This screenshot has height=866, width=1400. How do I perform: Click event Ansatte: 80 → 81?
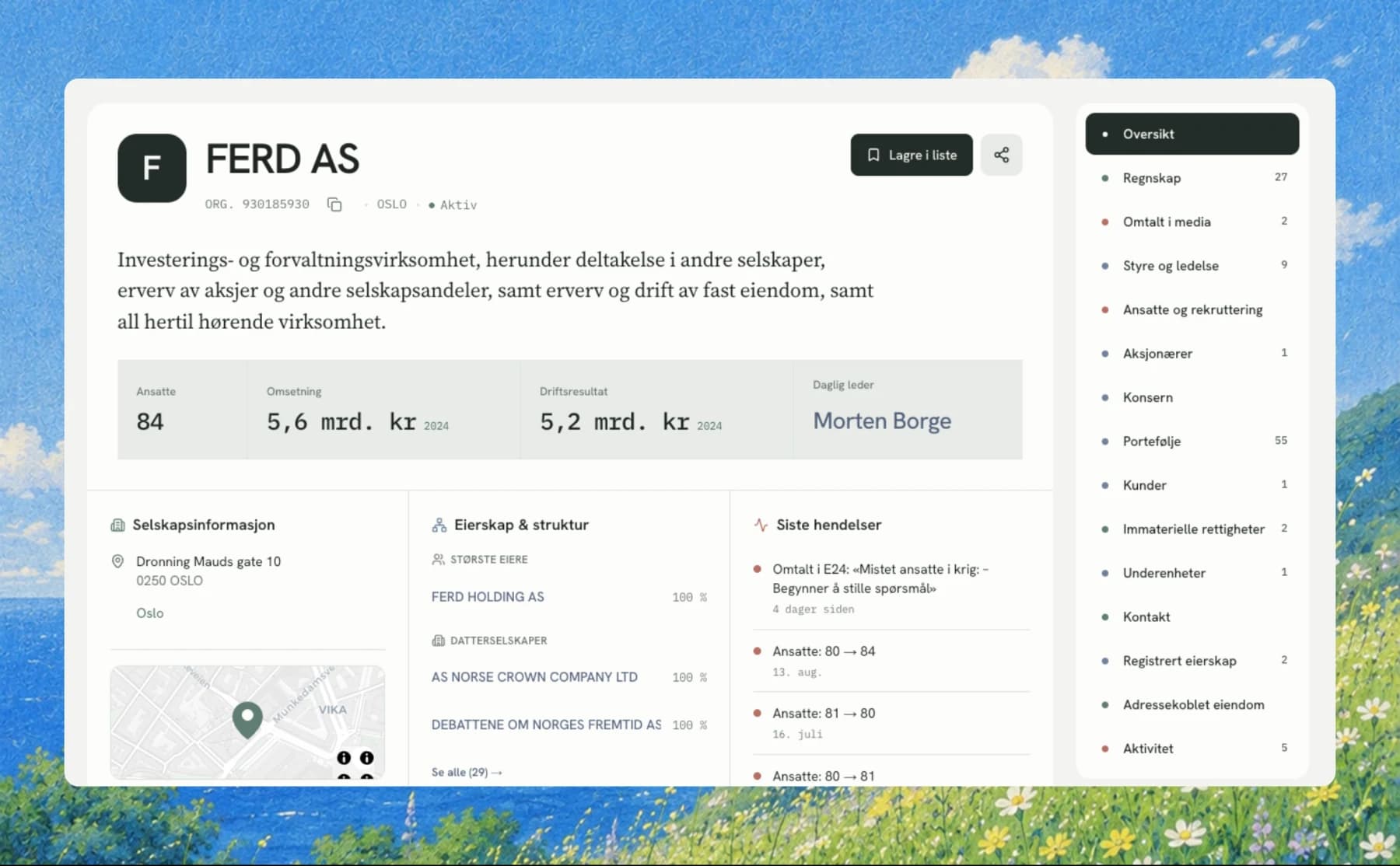[x=824, y=776]
